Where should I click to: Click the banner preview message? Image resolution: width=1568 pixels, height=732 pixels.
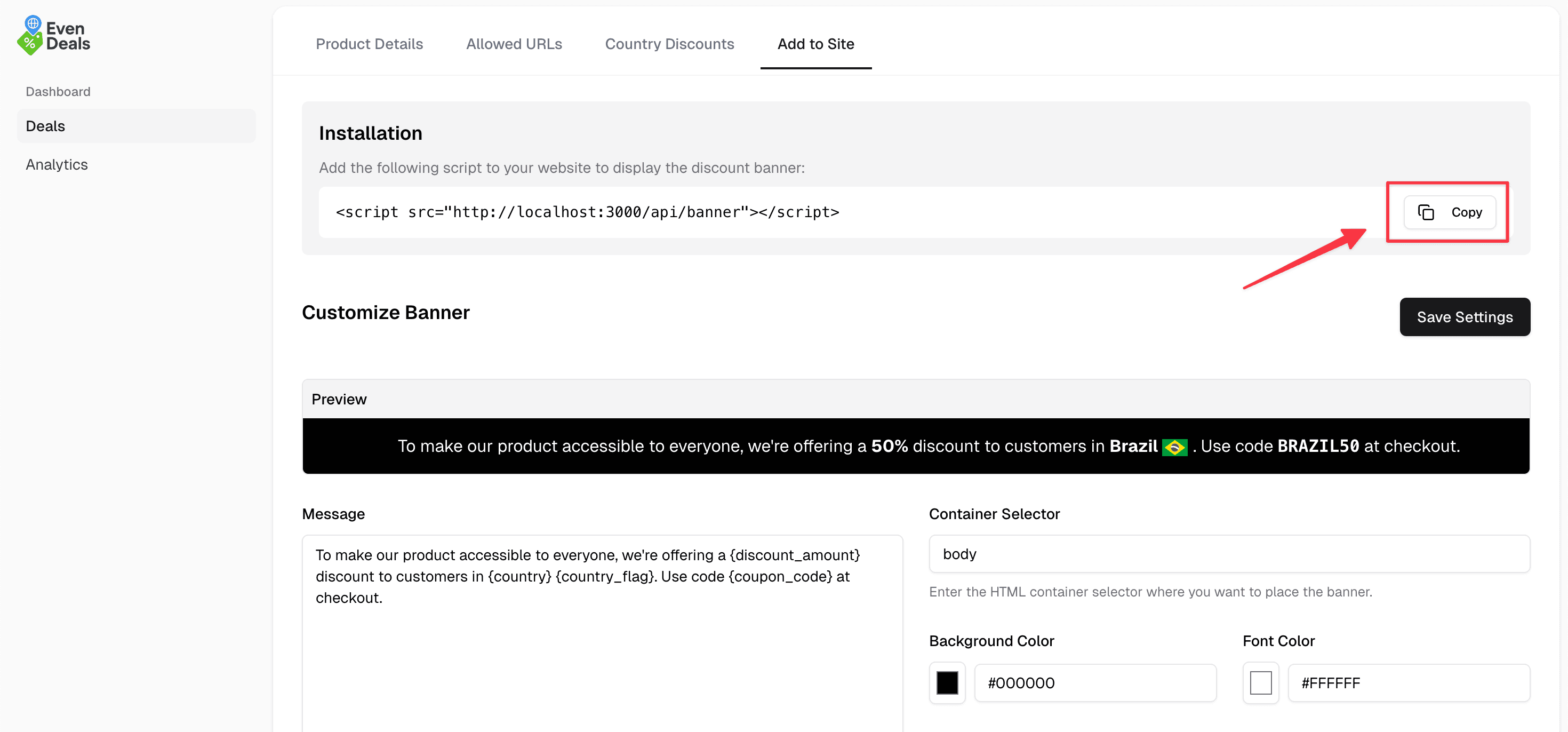click(928, 447)
